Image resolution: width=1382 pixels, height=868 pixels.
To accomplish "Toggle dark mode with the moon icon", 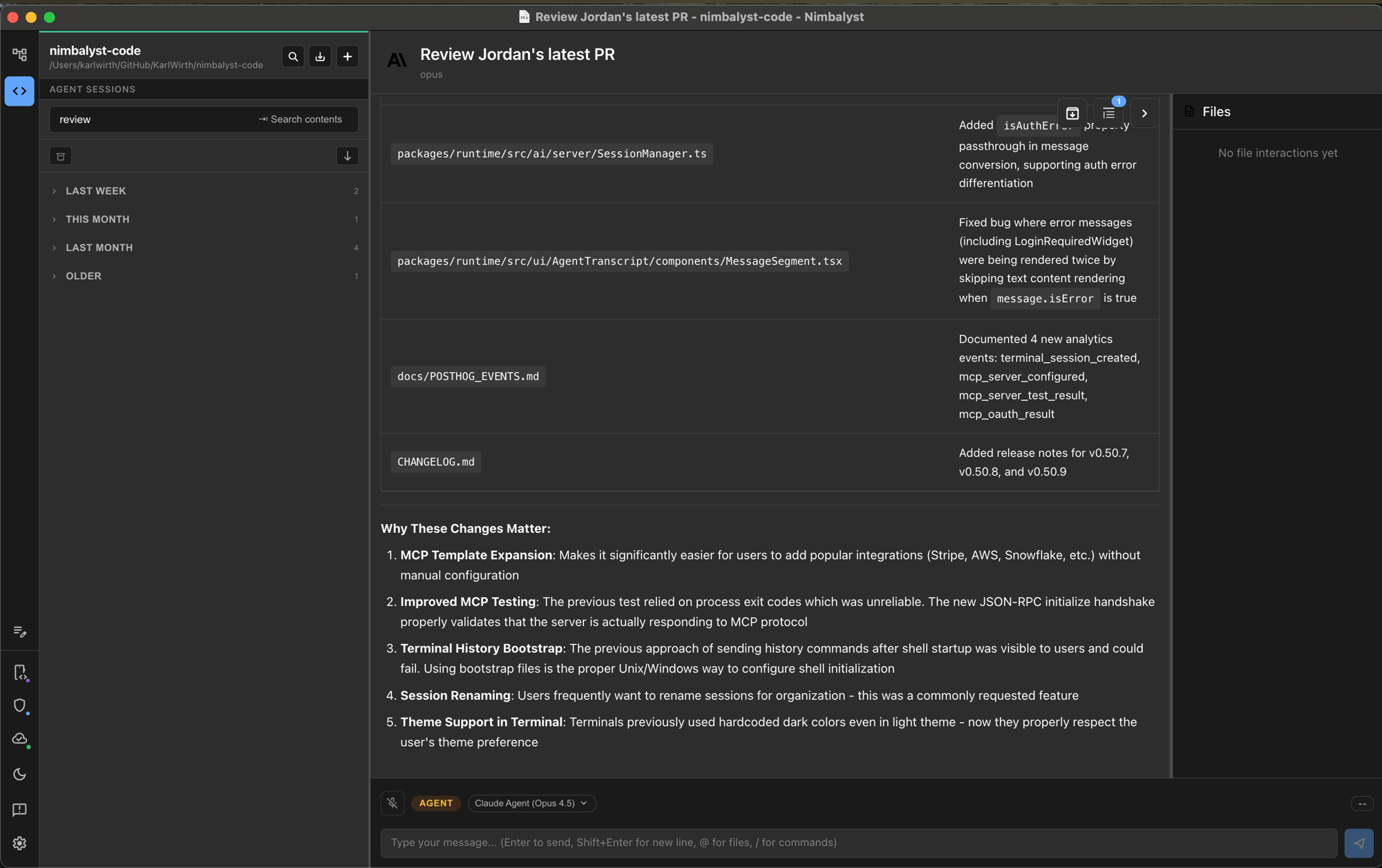I will (19, 774).
